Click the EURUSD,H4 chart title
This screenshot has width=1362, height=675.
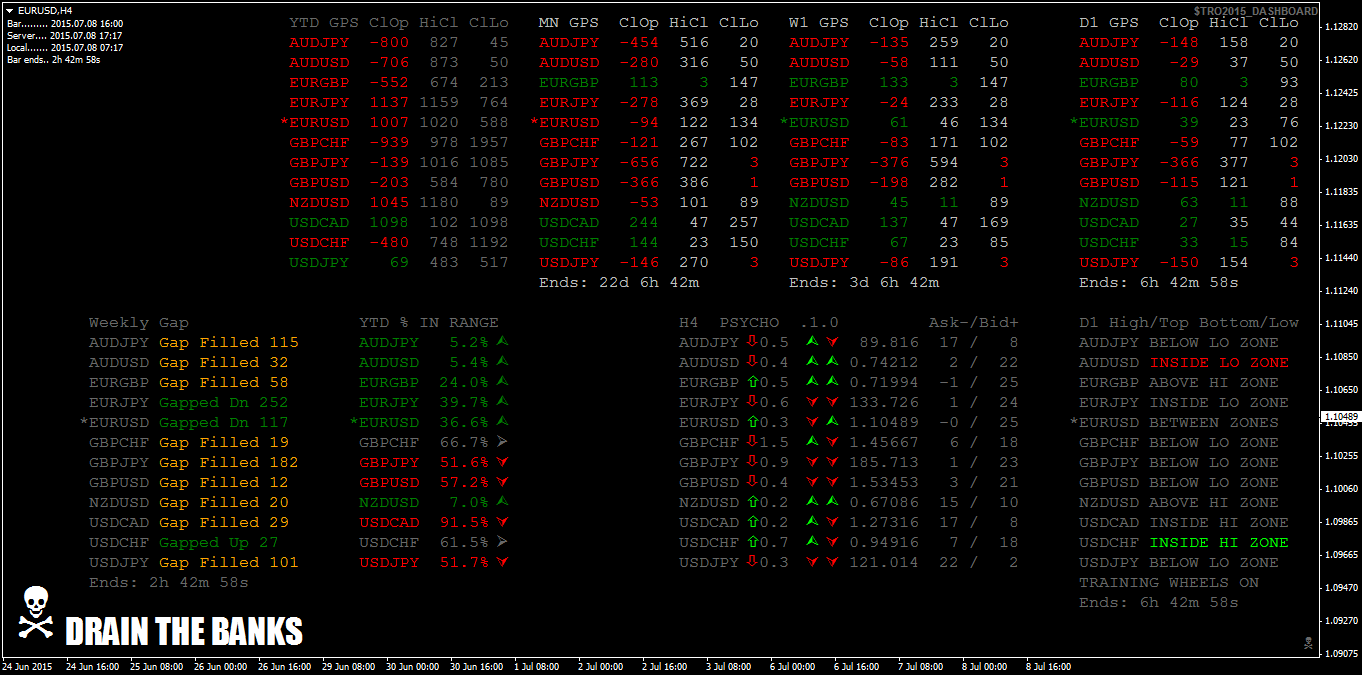[45, 10]
